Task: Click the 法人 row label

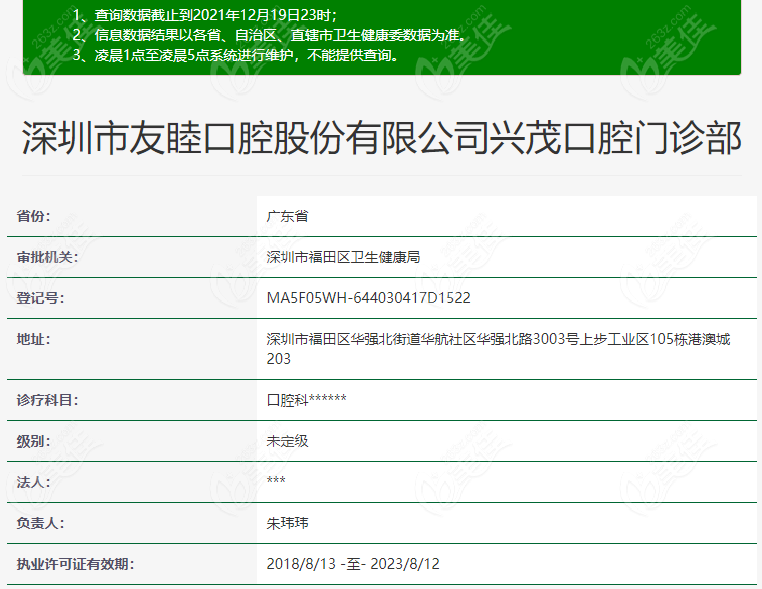Action: [33, 482]
